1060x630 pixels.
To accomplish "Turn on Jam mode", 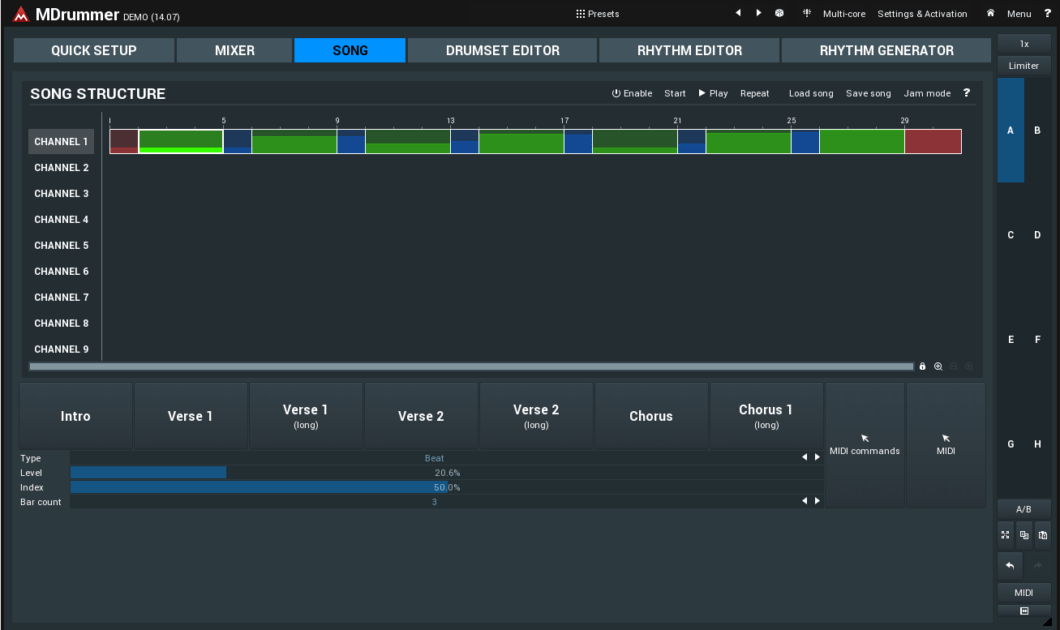I will [926, 94].
